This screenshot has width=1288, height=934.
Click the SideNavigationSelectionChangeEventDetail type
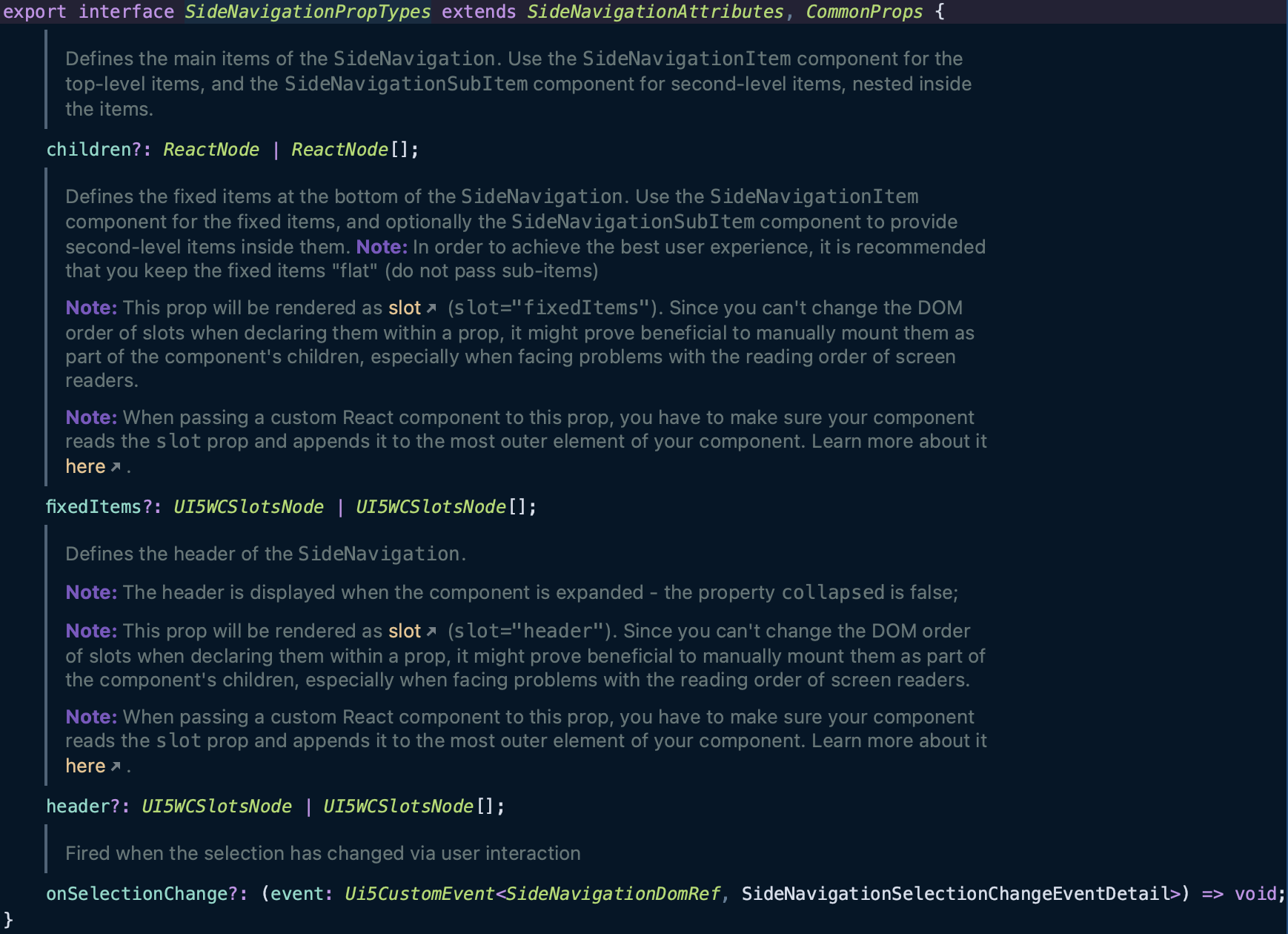[955, 894]
